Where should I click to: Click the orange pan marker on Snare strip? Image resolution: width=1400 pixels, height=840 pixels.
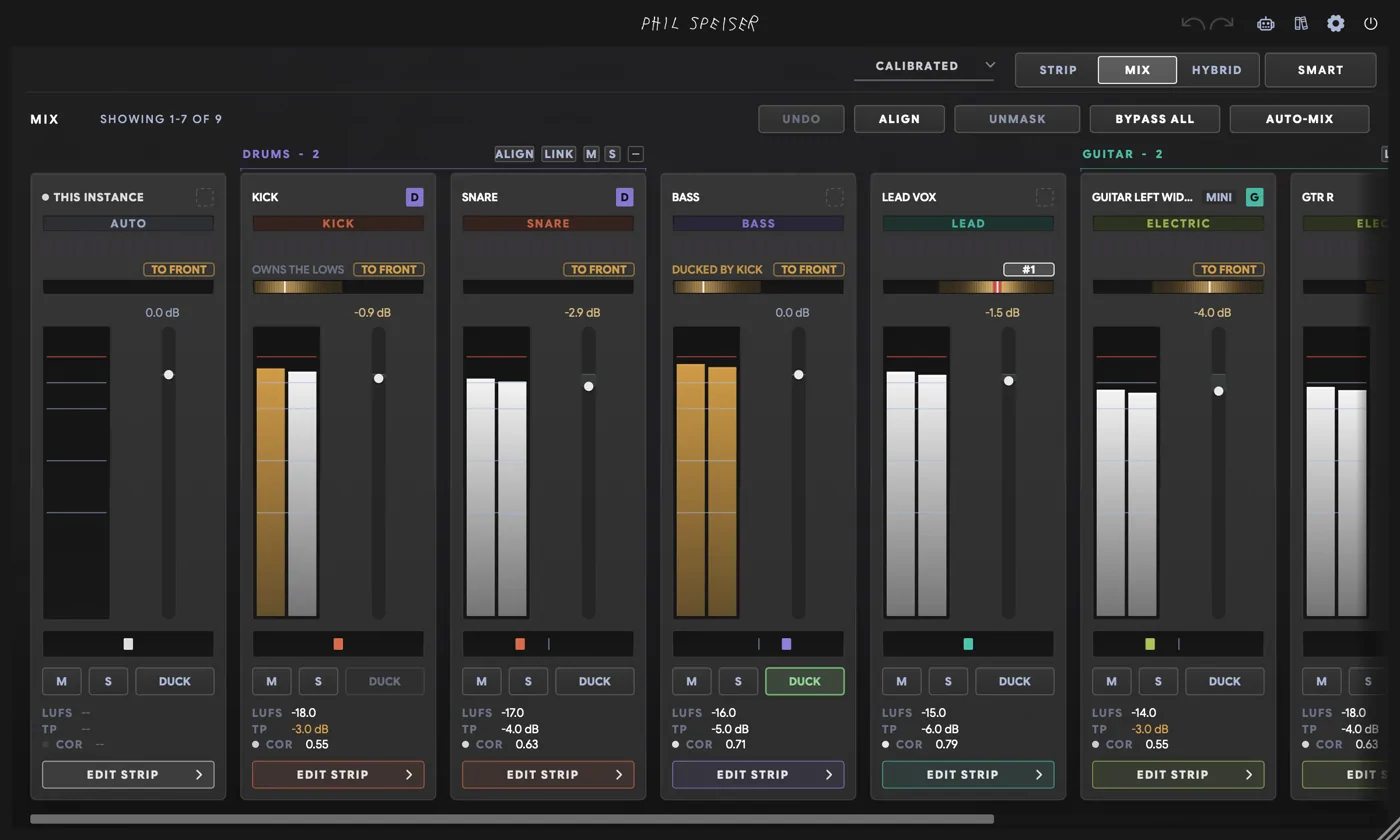[520, 644]
